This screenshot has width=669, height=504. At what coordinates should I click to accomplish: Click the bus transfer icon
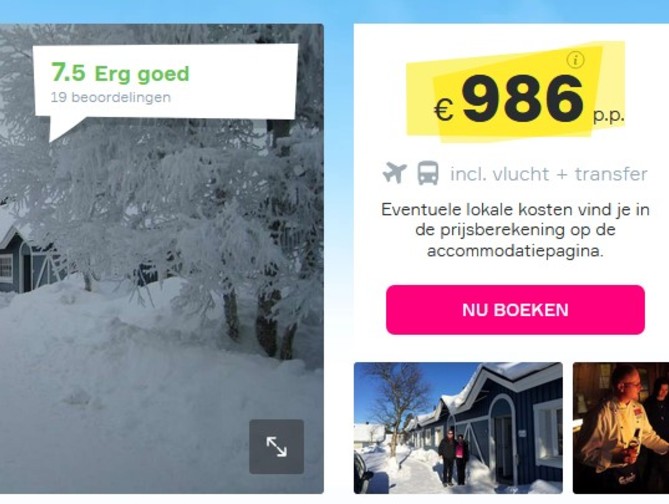click(428, 173)
